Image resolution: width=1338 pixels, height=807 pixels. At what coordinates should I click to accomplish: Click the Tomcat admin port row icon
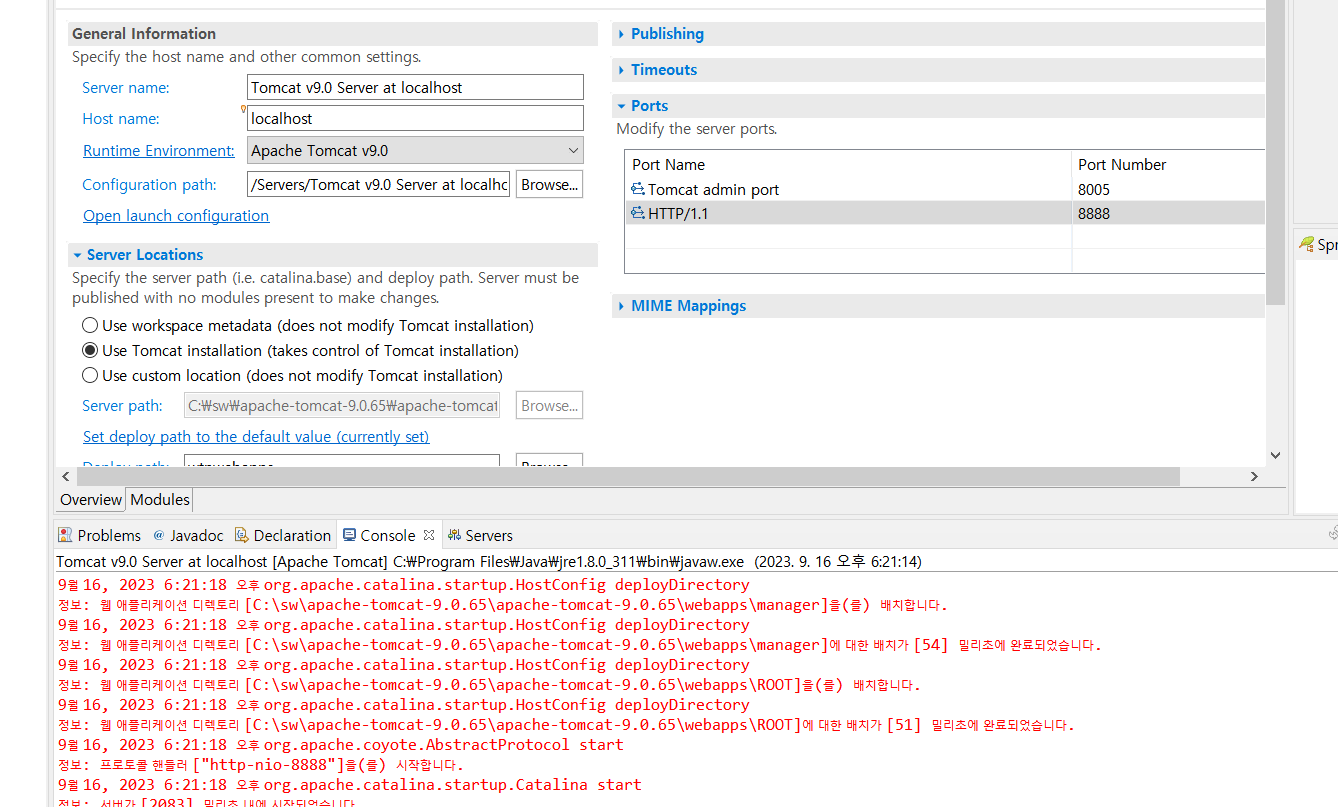point(638,189)
